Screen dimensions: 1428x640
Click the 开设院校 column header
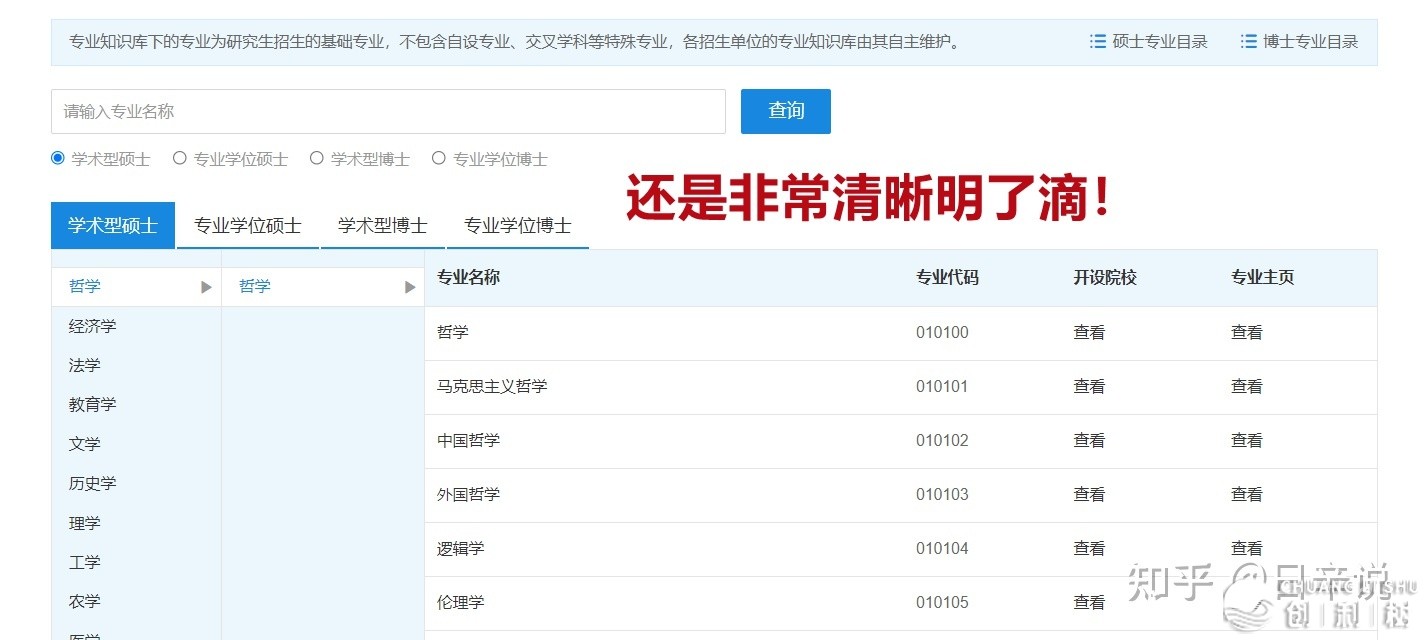click(1105, 277)
